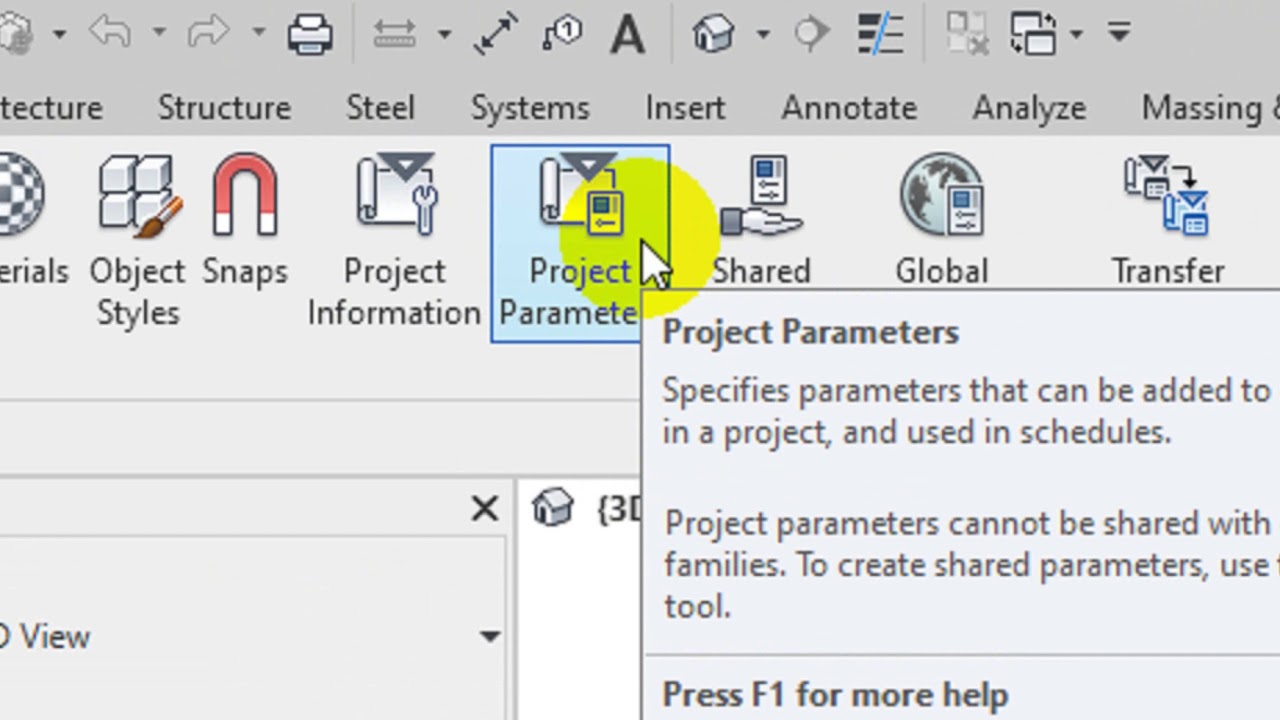Screen dimensions: 1280x720
Task: Open the Snaps settings magnet icon
Action: (x=245, y=222)
